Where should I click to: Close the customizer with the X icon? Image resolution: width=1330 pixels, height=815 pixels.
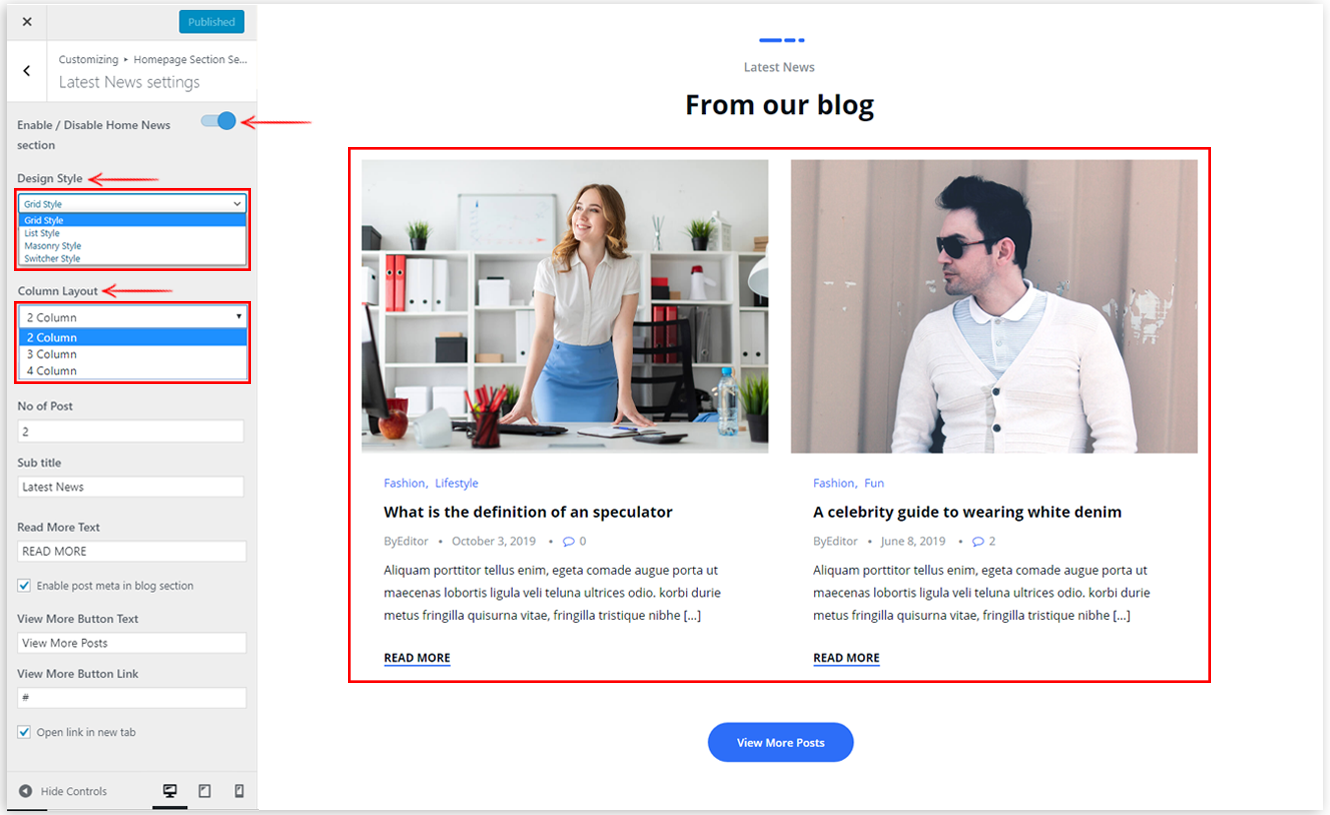click(27, 22)
